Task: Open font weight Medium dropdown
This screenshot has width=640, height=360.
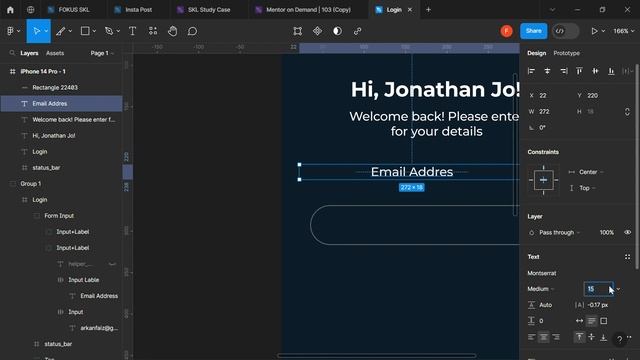Action: click(540, 289)
